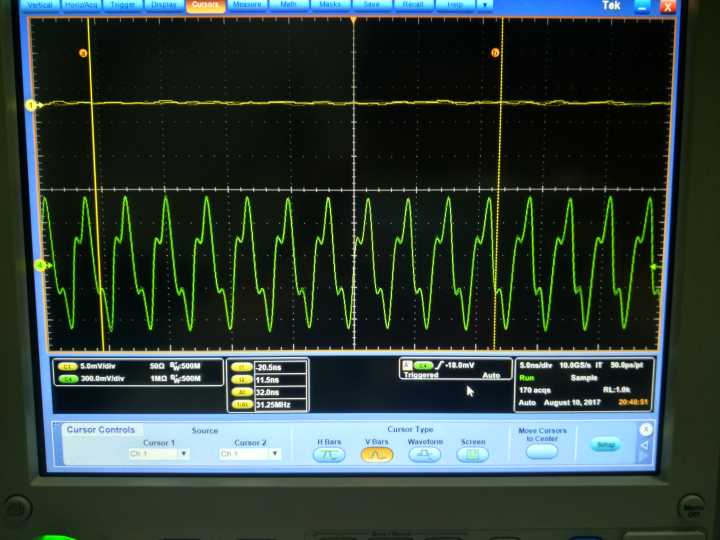Click the Move Cursors to Center button
This screenshot has height=540, width=720.
point(542,451)
